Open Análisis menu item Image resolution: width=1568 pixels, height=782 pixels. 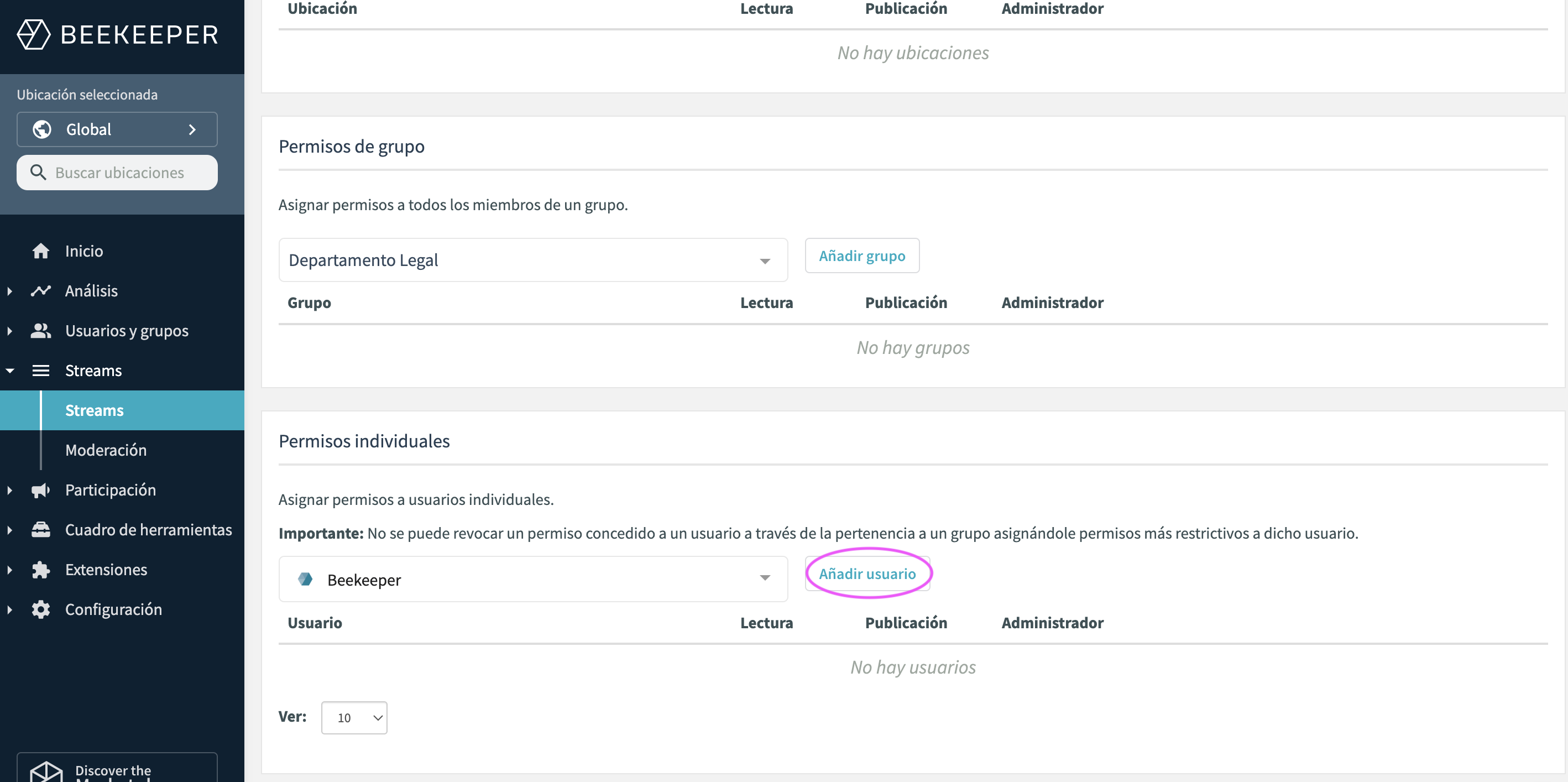[x=91, y=290]
